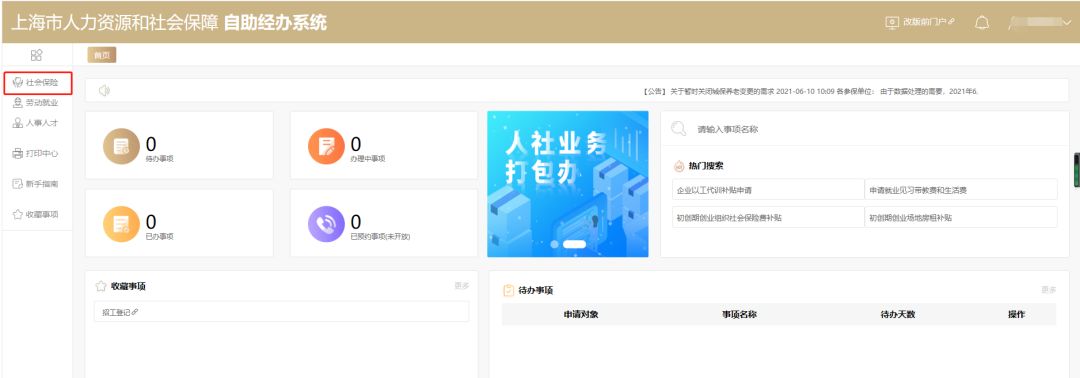1080x378 pixels.
Task: Open the 公告 announcement text
Action: 810,91
